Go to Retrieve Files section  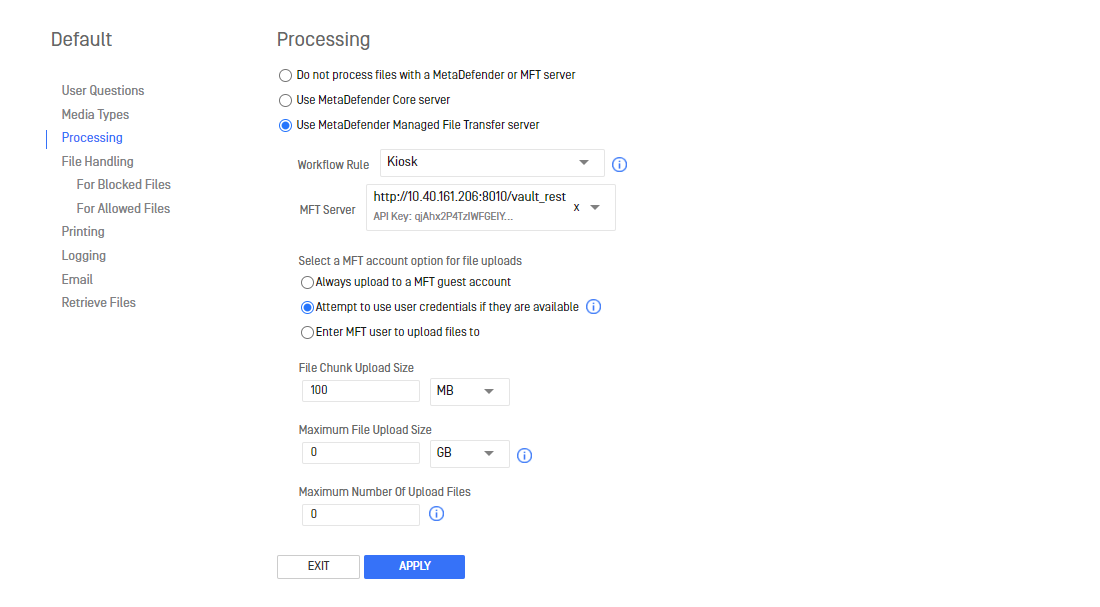click(98, 302)
